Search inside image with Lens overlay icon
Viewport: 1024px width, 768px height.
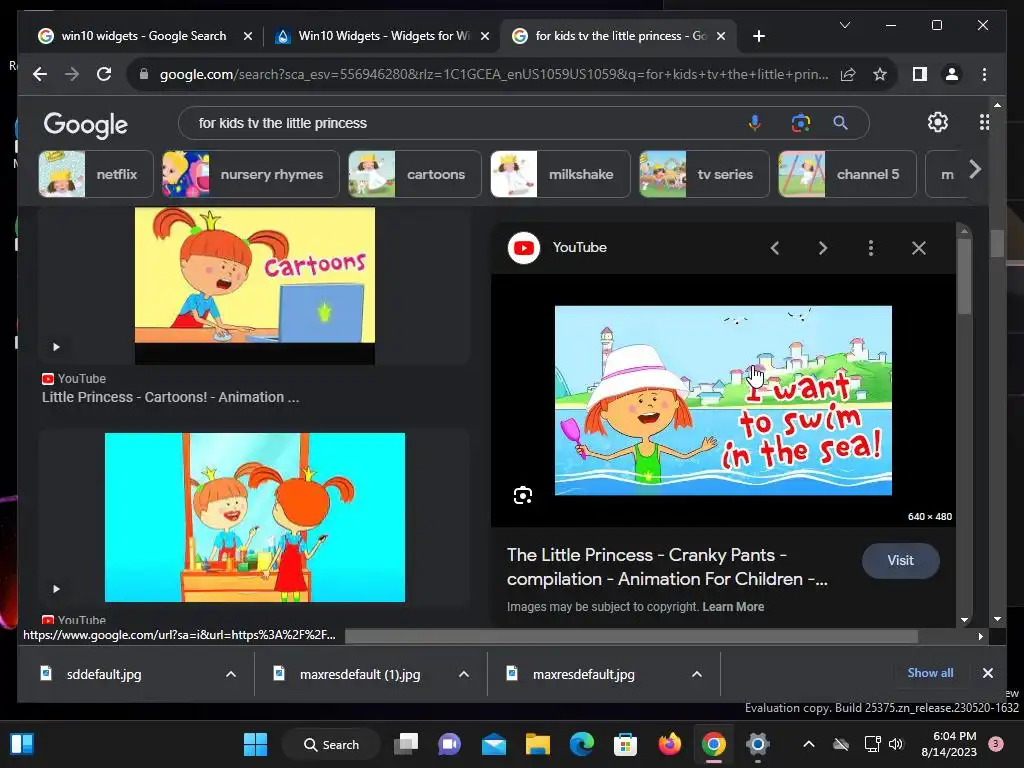(x=522, y=496)
